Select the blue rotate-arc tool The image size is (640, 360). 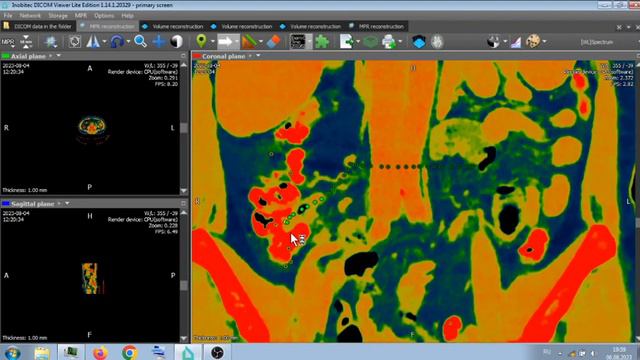pyautogui.click(x=117, y=42)
